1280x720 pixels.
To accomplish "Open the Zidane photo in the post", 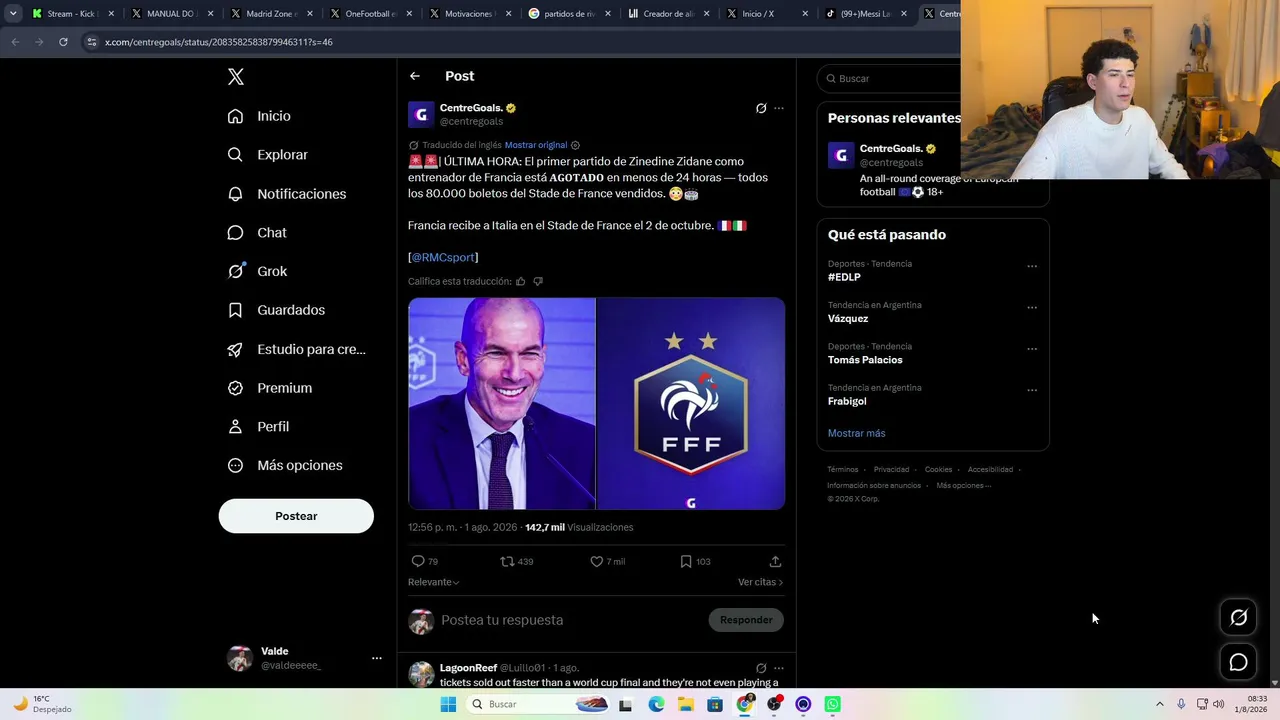I will click(x=501, y=404).
